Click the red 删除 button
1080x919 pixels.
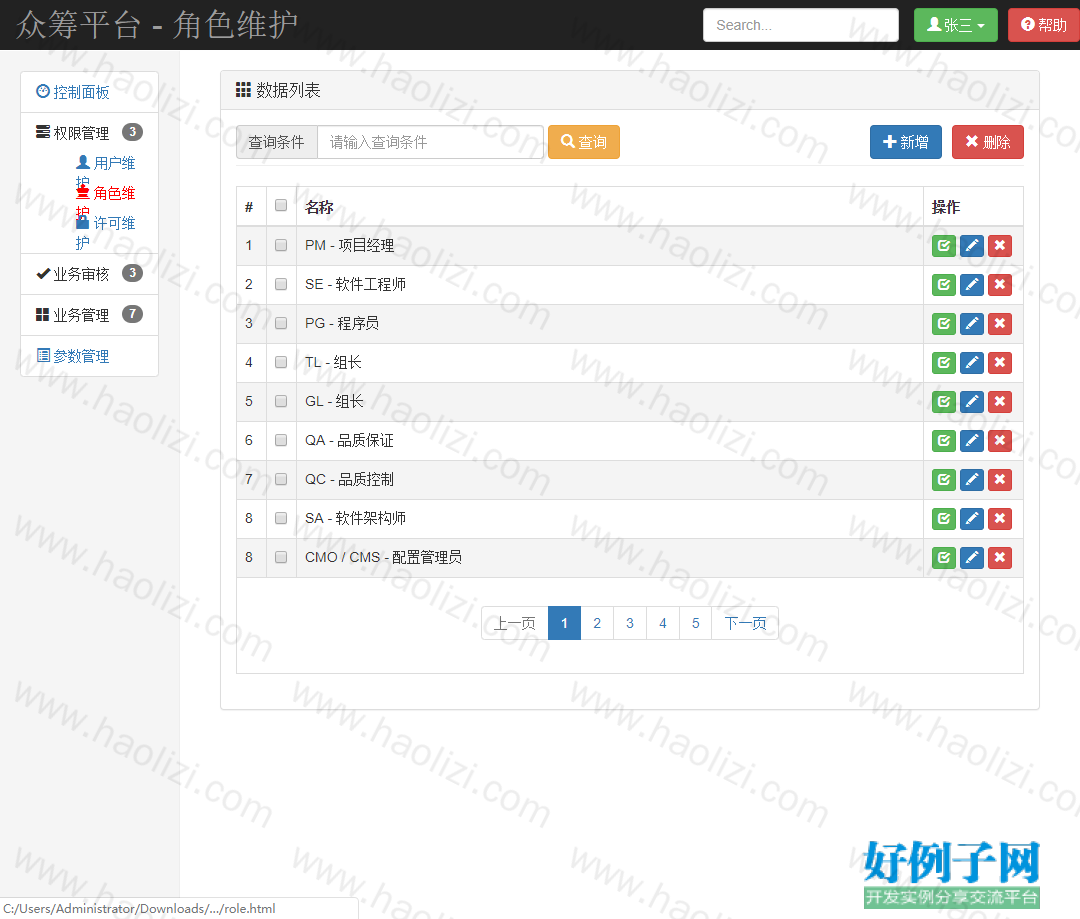tap(988, 142)
